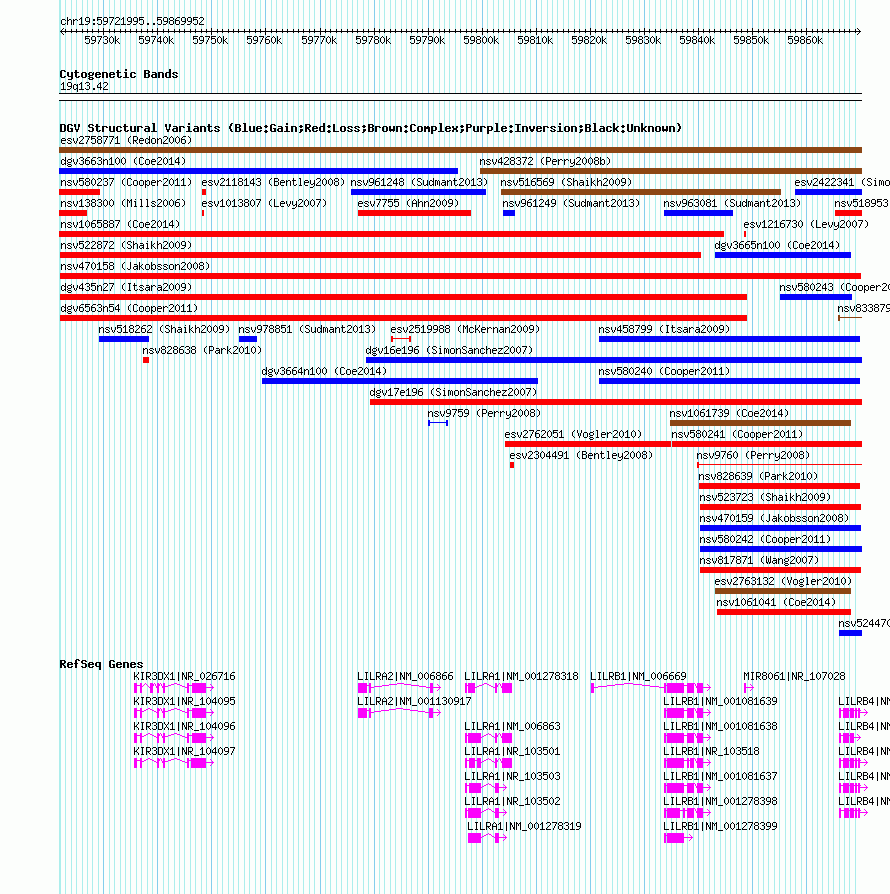The image size is (890, 894).
Task: Click the esv2519988 (McKernan2009) label
Action: [465, 330]
